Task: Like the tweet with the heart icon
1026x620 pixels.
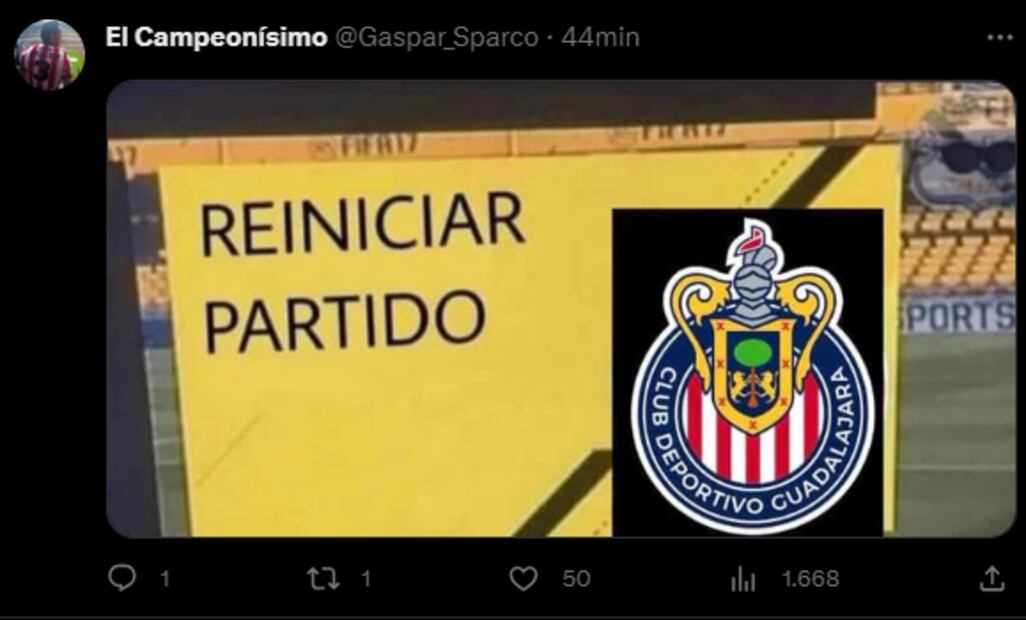Action: (523, 579)
